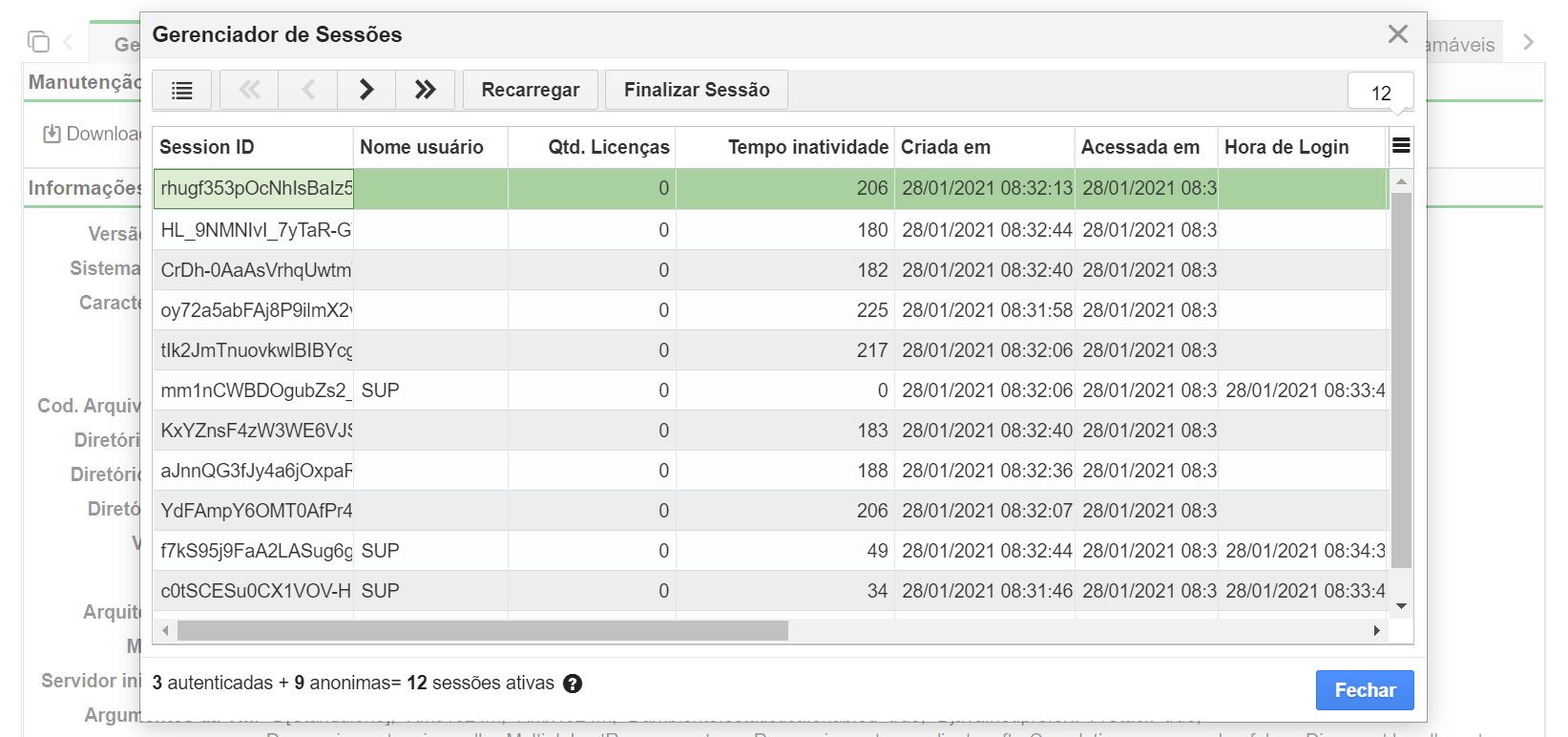Viewport: 1568px width, 737px height.
Task: Open grid column menu hamburger icon
Action: pyautogui.click(x=1401, y=145)
